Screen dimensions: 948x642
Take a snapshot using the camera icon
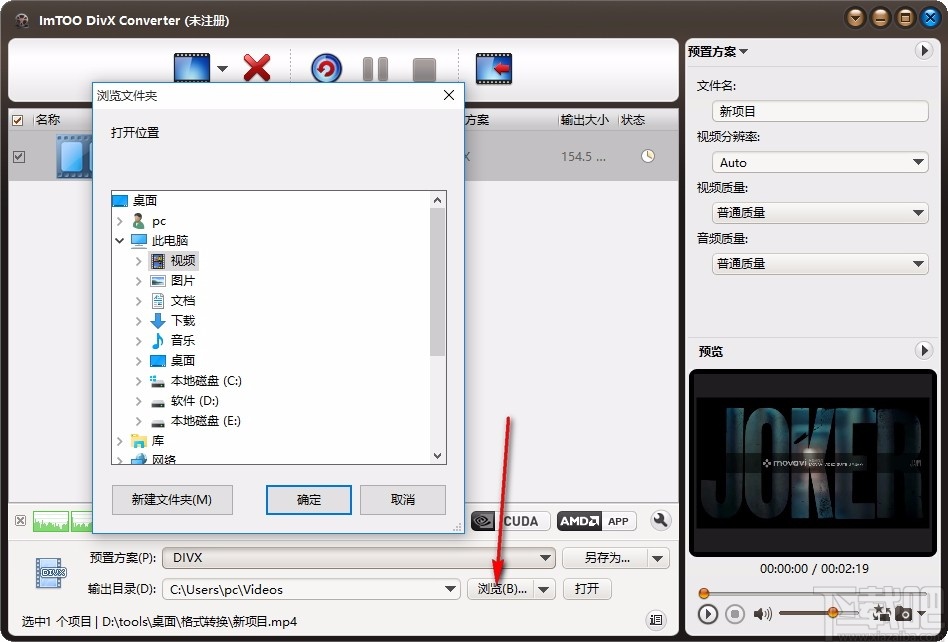[x=903, y=614]
